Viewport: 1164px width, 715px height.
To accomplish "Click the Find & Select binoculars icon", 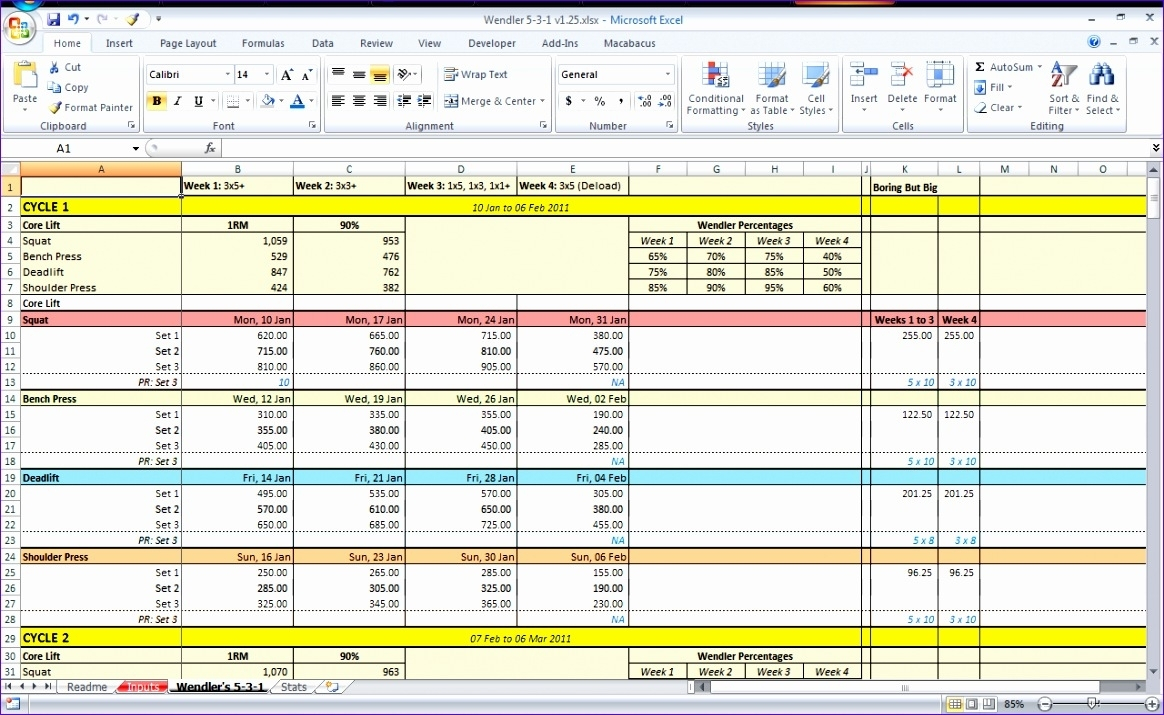I will coord(1102,88).
